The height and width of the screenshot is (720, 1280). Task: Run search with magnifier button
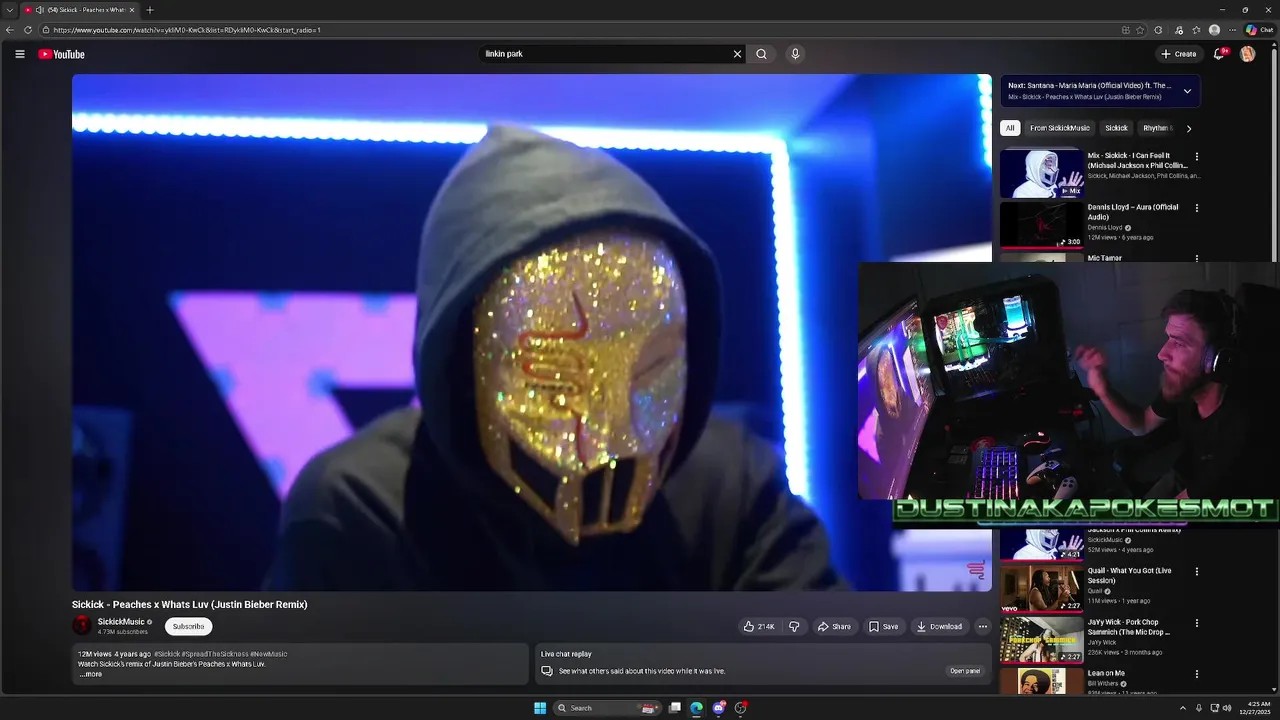761,54
